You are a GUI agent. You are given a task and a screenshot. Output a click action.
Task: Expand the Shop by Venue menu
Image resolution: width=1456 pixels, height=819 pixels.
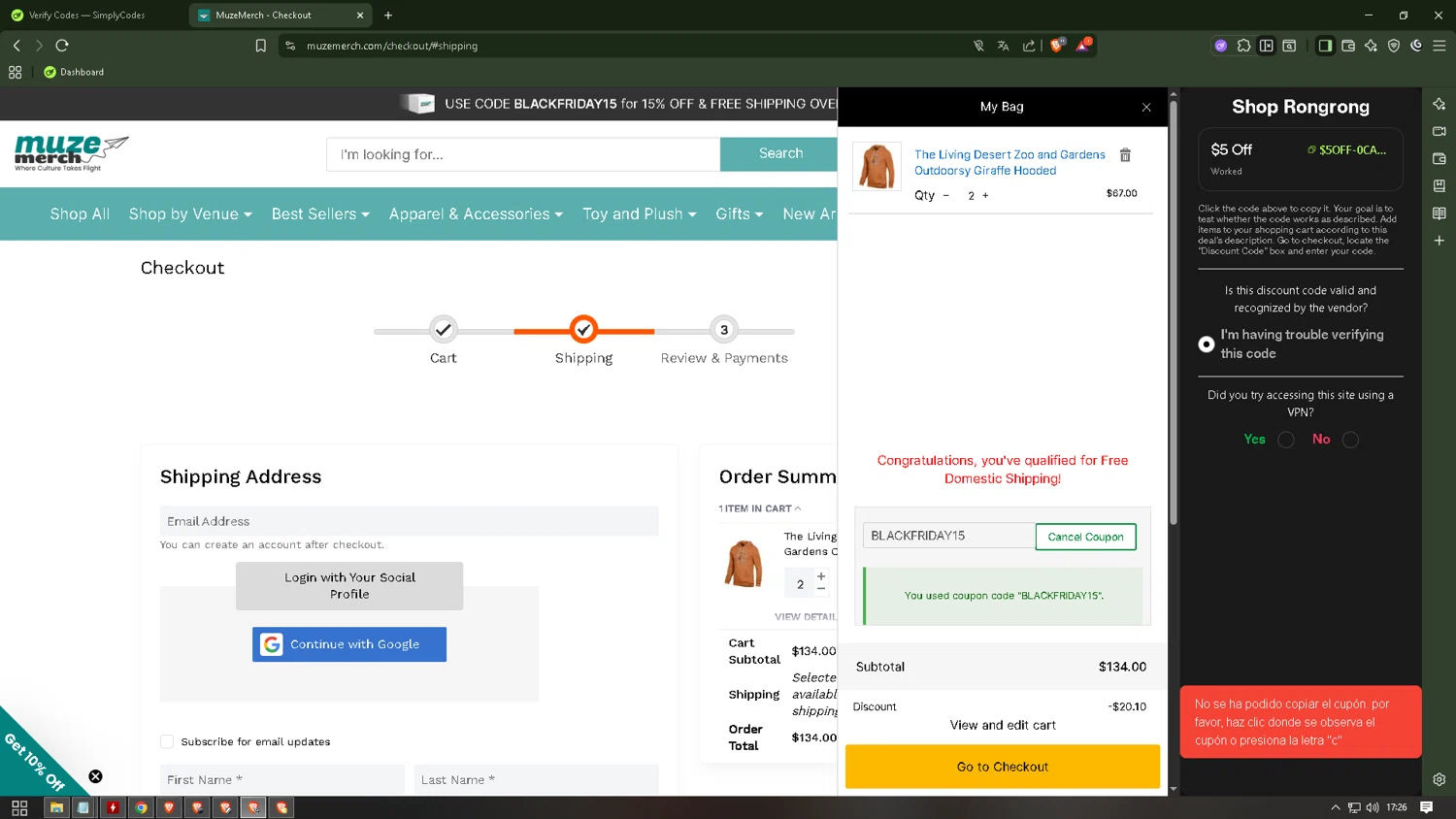point(190,214)
